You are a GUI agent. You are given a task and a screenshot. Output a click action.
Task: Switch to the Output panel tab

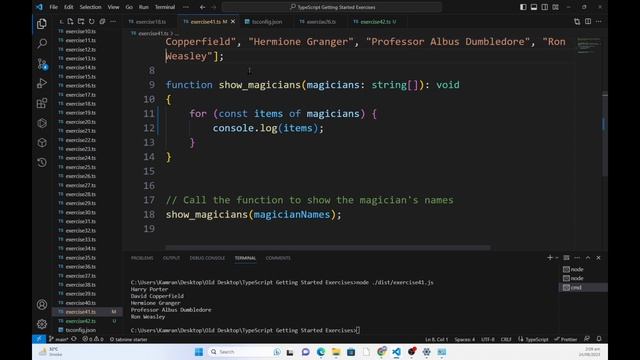171,258
